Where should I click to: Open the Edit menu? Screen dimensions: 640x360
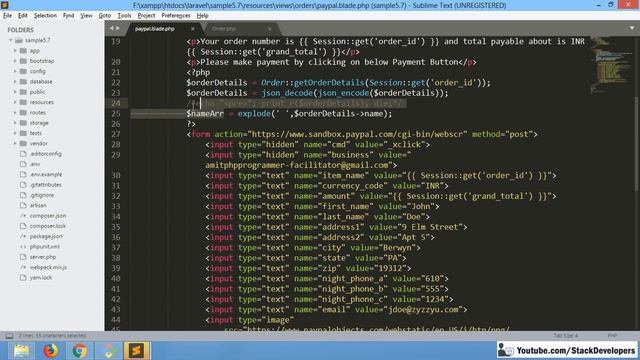pos(23,16)
